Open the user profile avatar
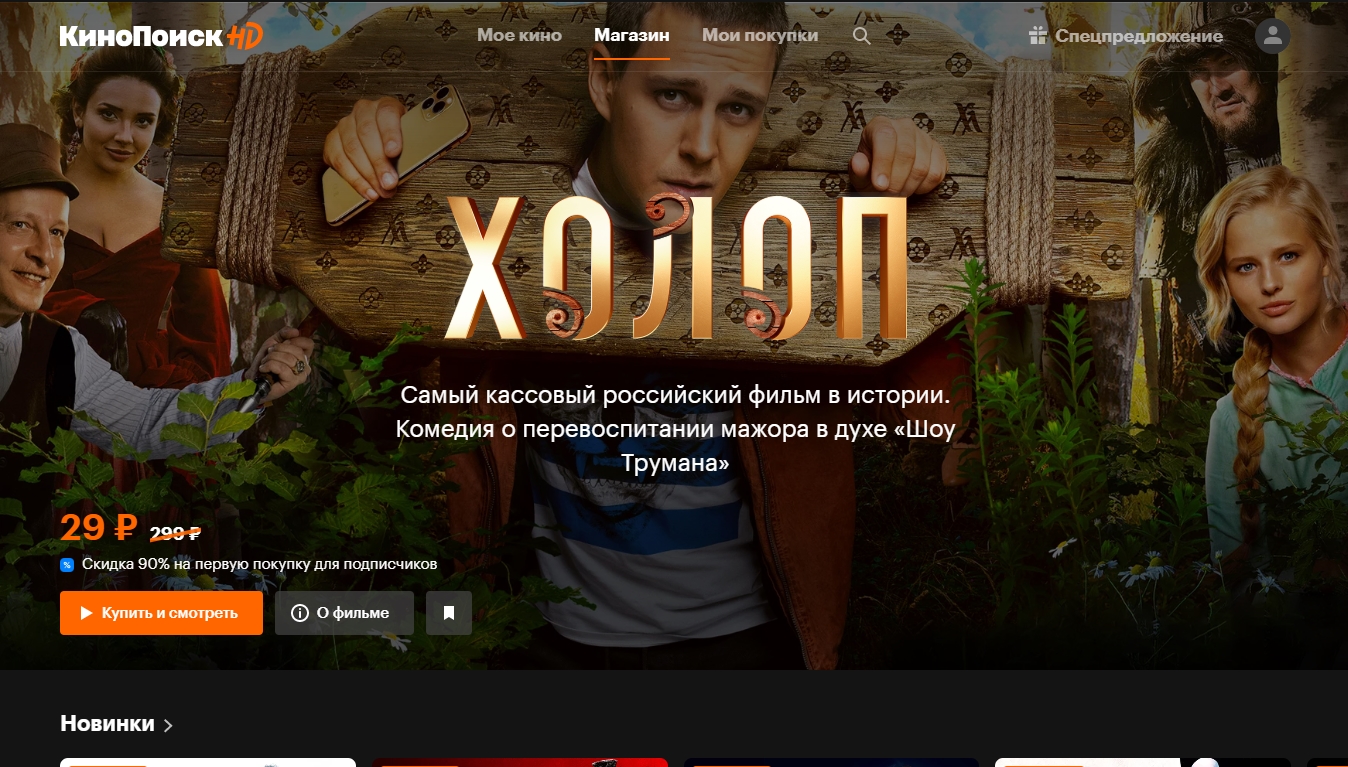 1272,36
